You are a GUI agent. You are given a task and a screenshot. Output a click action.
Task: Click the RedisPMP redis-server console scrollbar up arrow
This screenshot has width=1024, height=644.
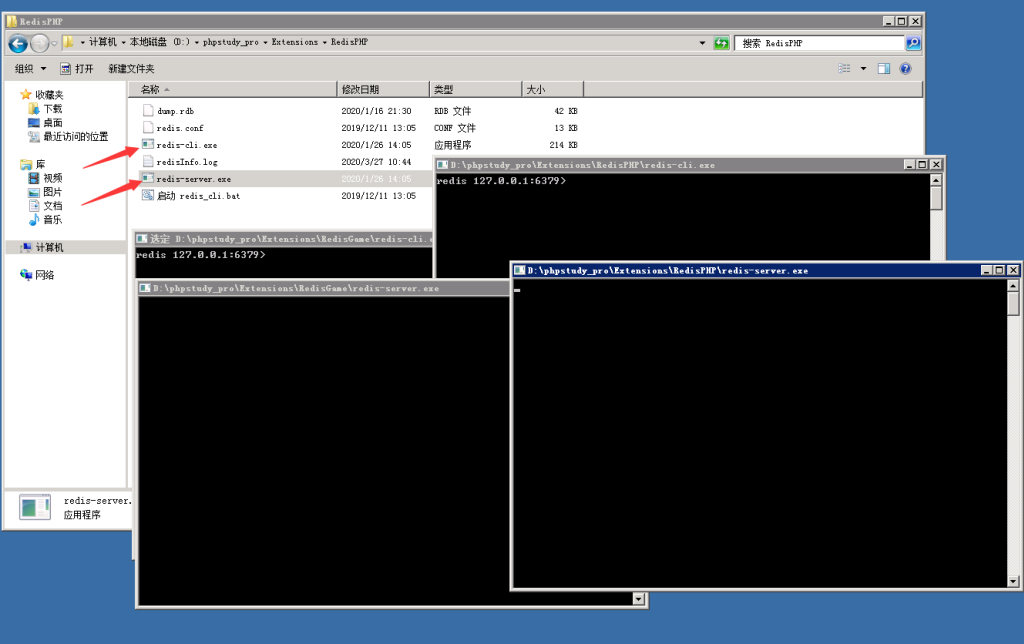tap(1013, 285)
